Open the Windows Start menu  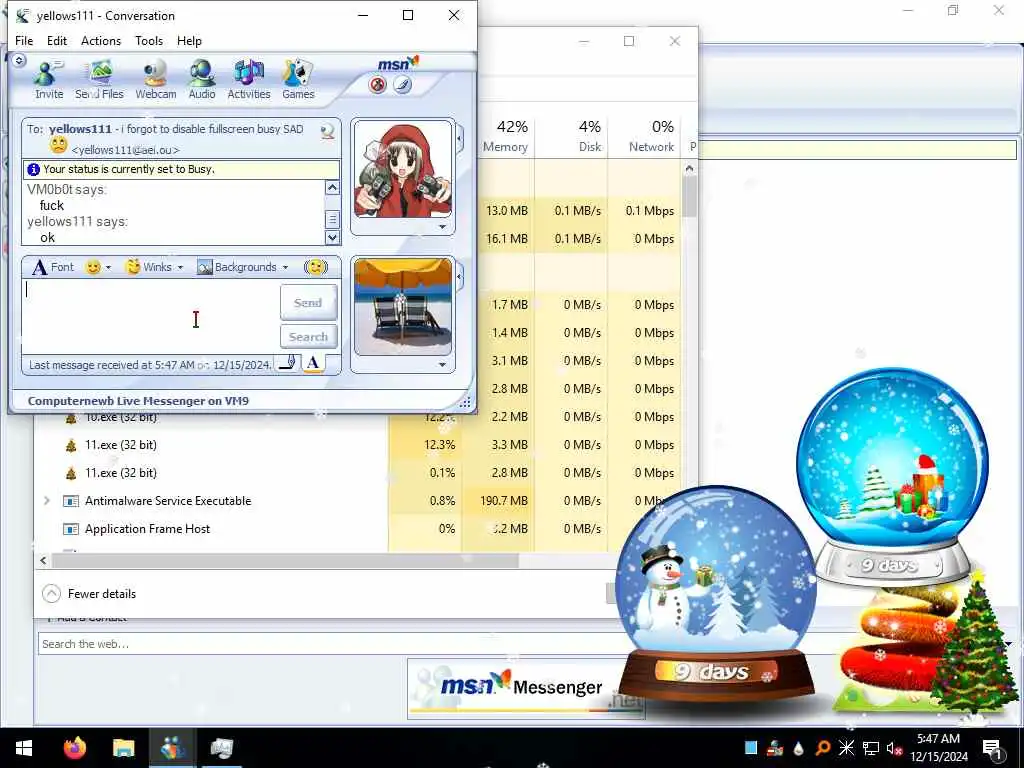click(x=24, y=748)
